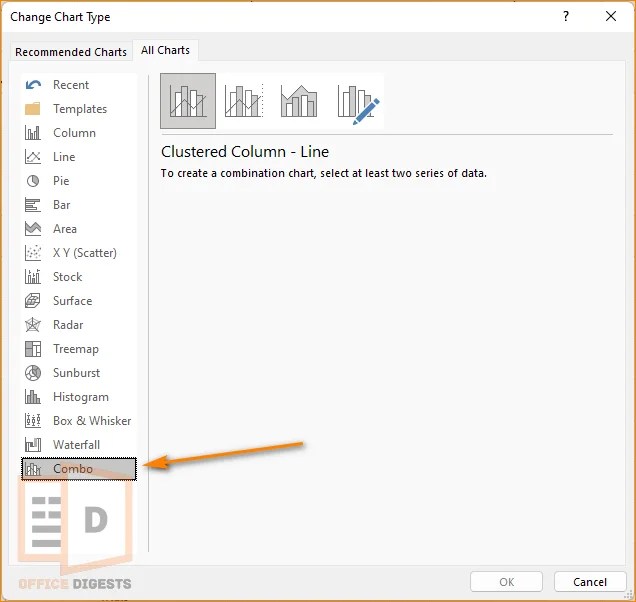Screen dimensions: 636x602
Task: Click the Stock label in the list
Action: coord(68,277)
